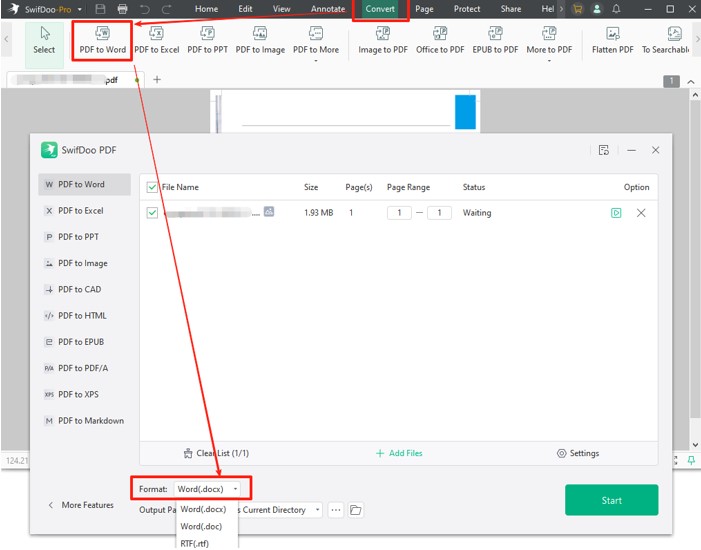Image resolution: width=701 pixels, height=550 pixels.
Task: Switch to the Convert tab
Action: pyautogui.click(x=380, y=9)
